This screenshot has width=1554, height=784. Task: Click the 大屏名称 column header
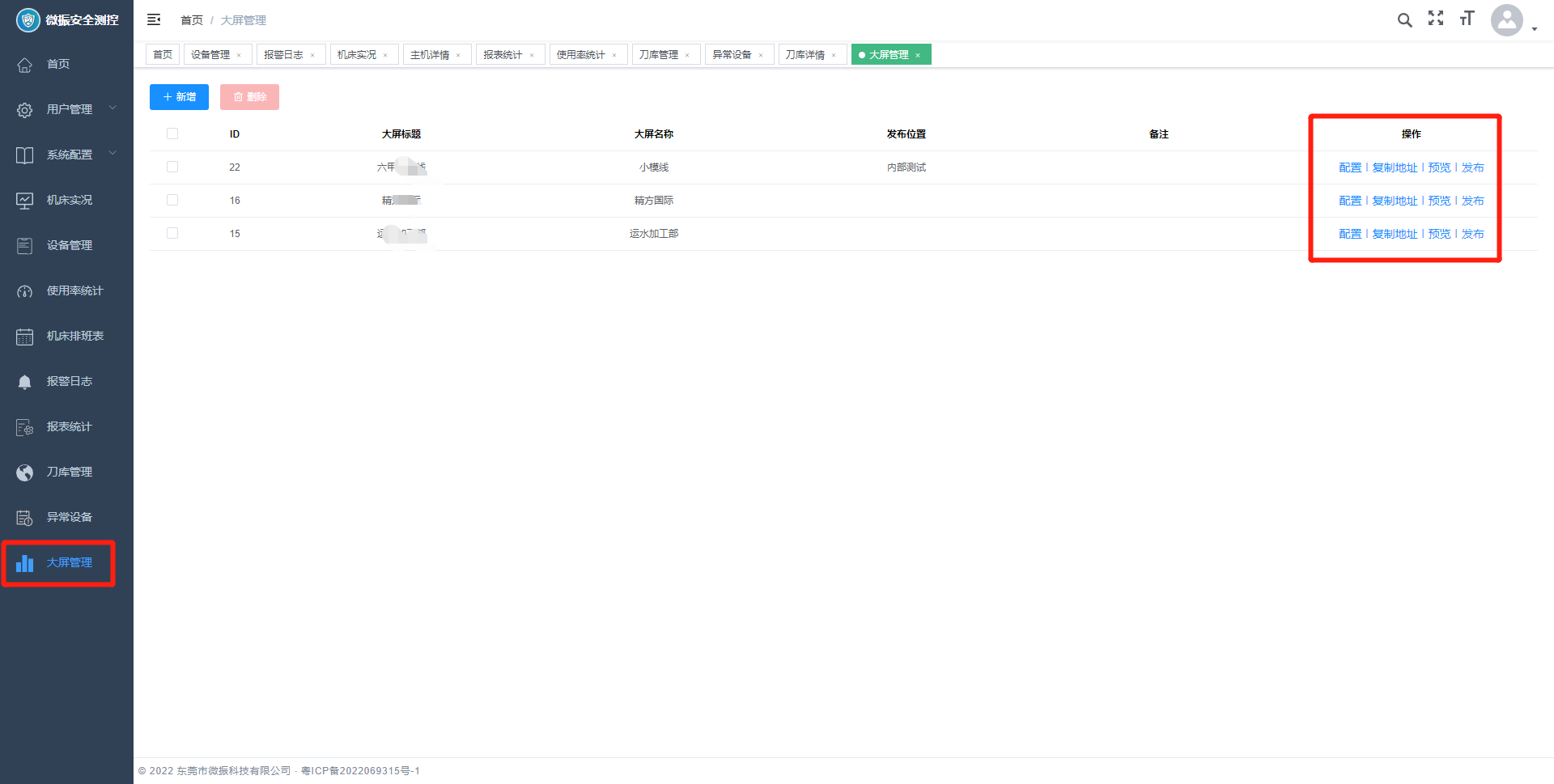(654, 134)
